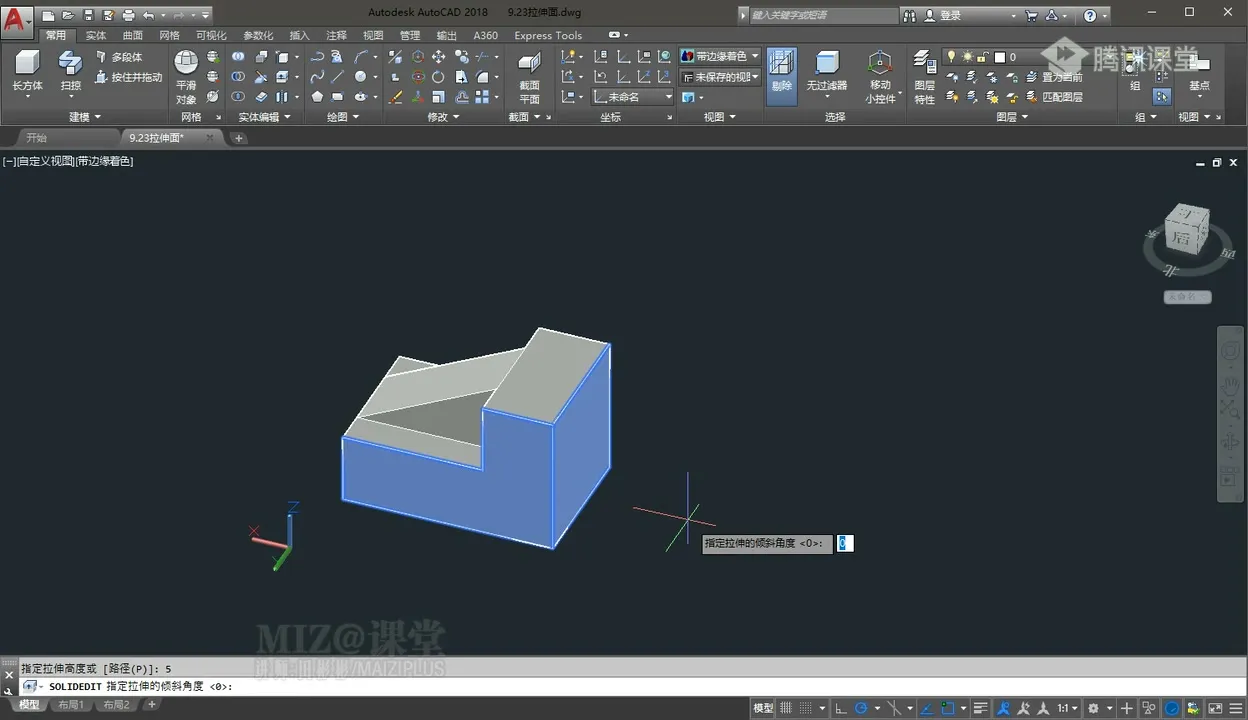1248x720 pixels.
Task: Open the Layout1 (布局1) tab
Action: [70, 705]
